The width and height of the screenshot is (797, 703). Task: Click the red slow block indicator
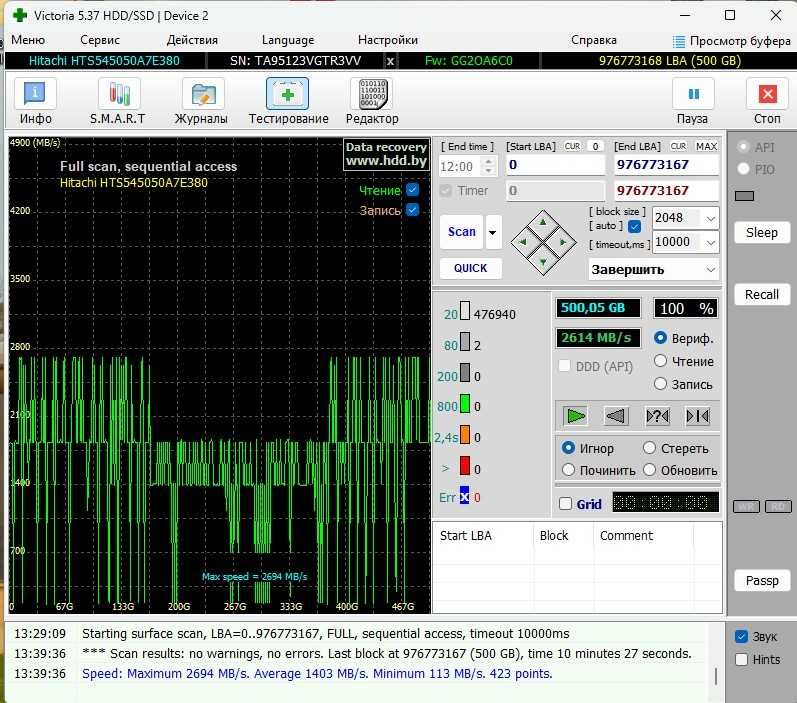[x=465, y=466]
